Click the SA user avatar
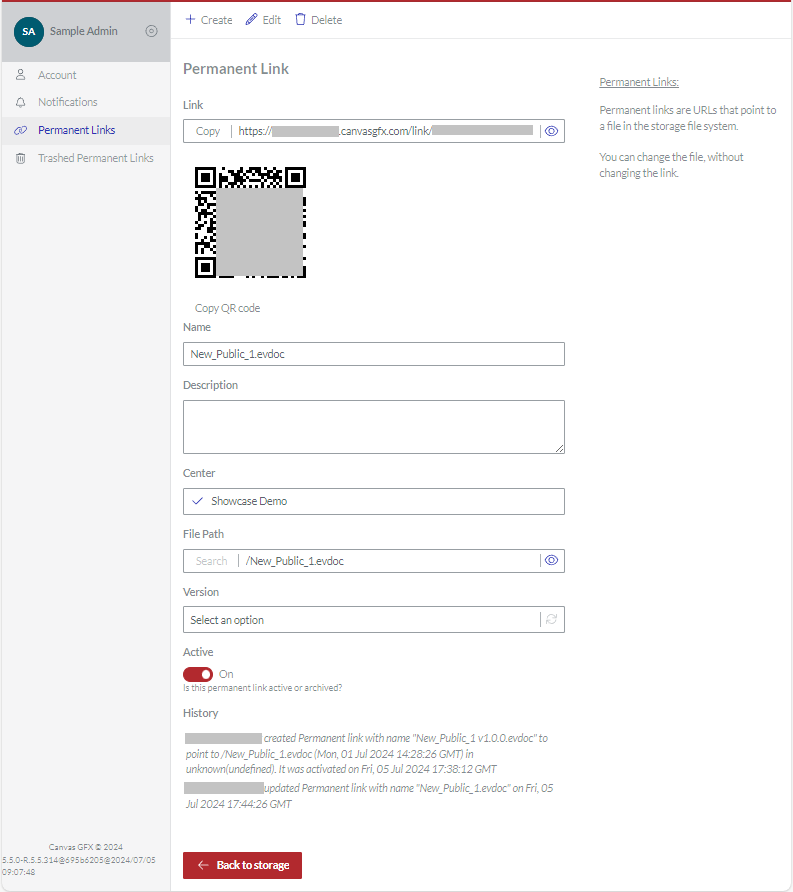Image resolution: width=793 pixels, height=892 pixels. pyautogui.click(x=28, y=32)
